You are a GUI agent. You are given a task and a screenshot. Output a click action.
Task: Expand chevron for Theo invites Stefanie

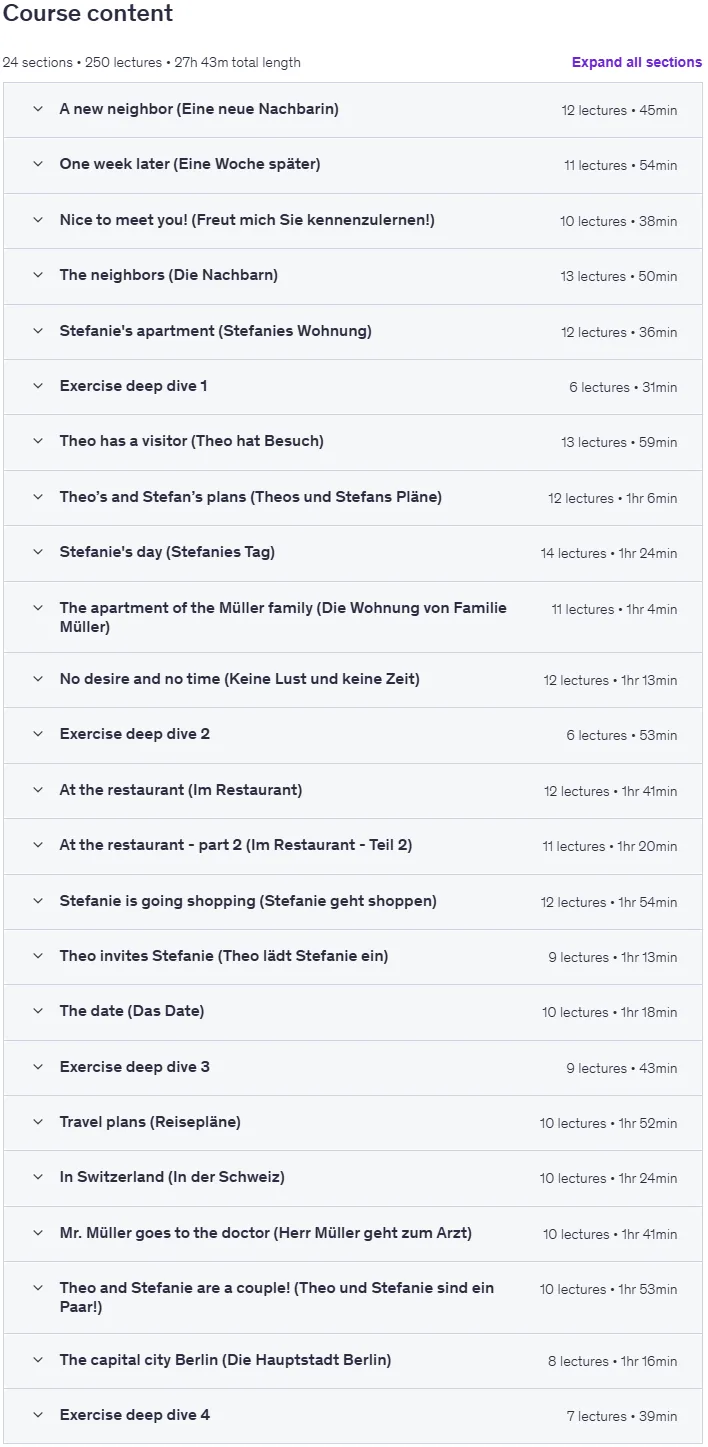click(x=38, y=956)
